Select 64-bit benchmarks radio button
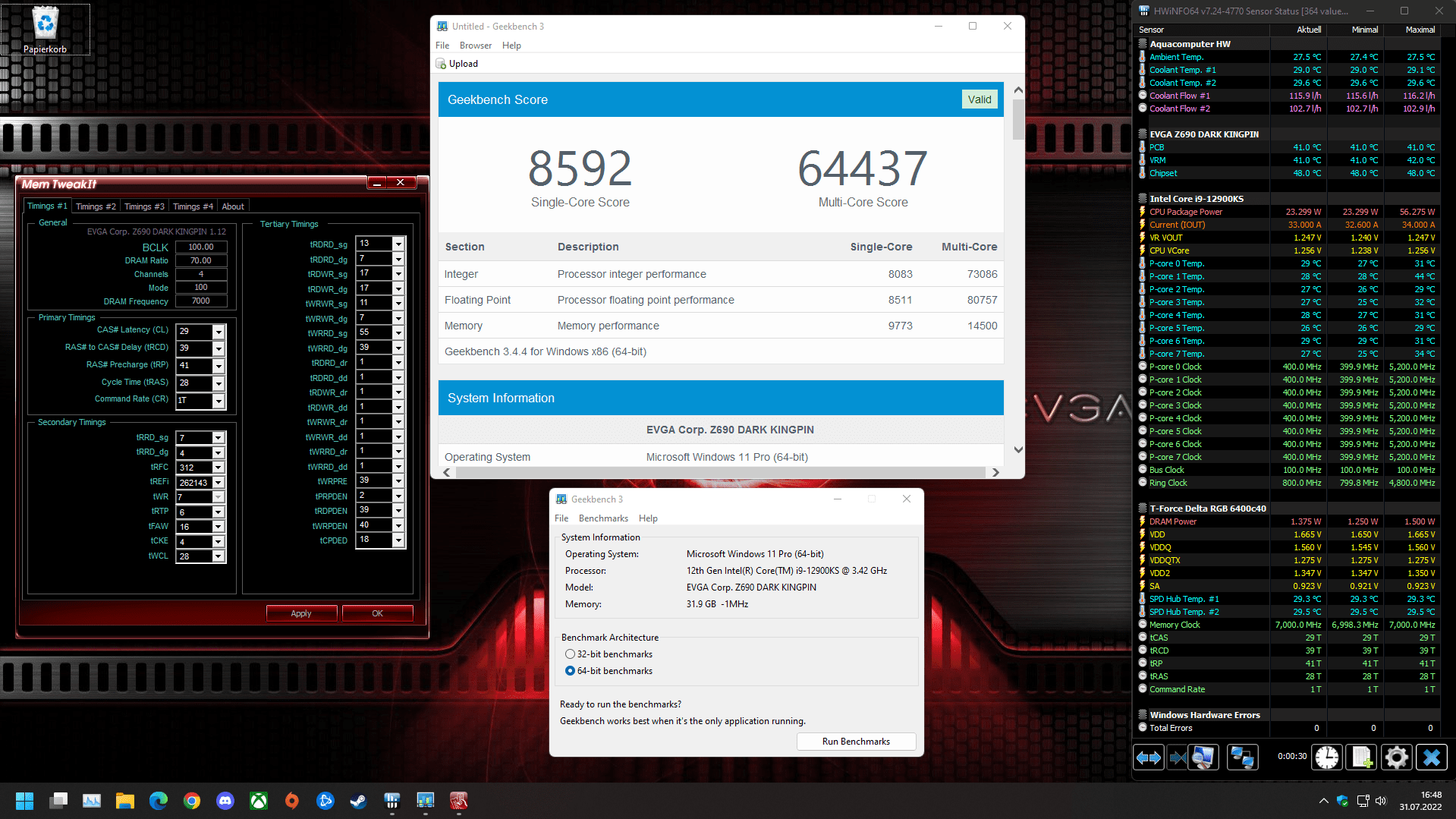 pos(570,671)
